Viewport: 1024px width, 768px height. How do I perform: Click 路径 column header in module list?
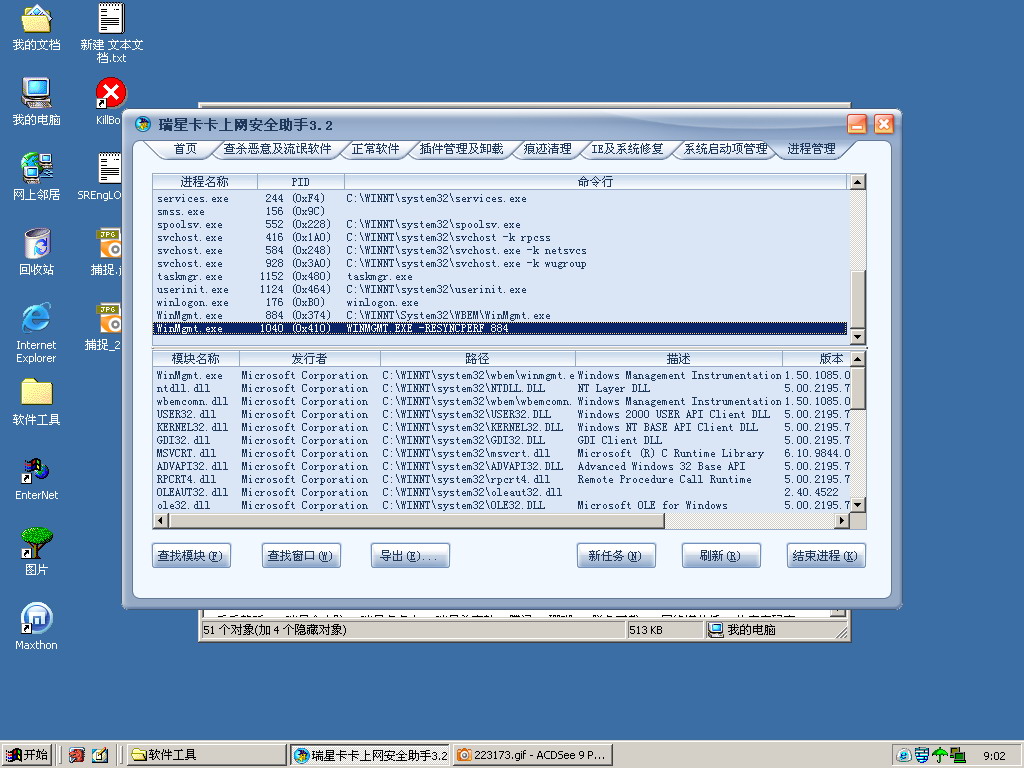pyautogui.click(x=477, y=359)
